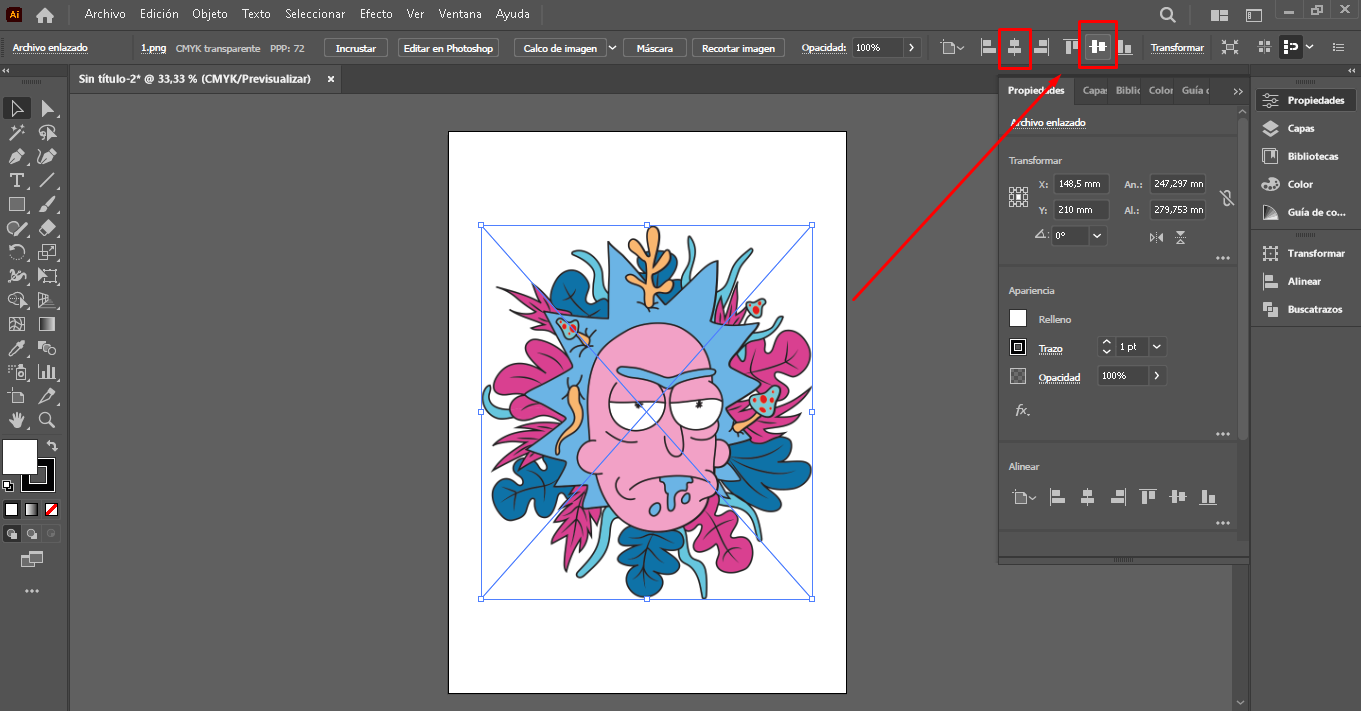Activate the Magic Wand tool
Screen dimensions: 1361x711
pyautogui.click(x=17, y=132)
